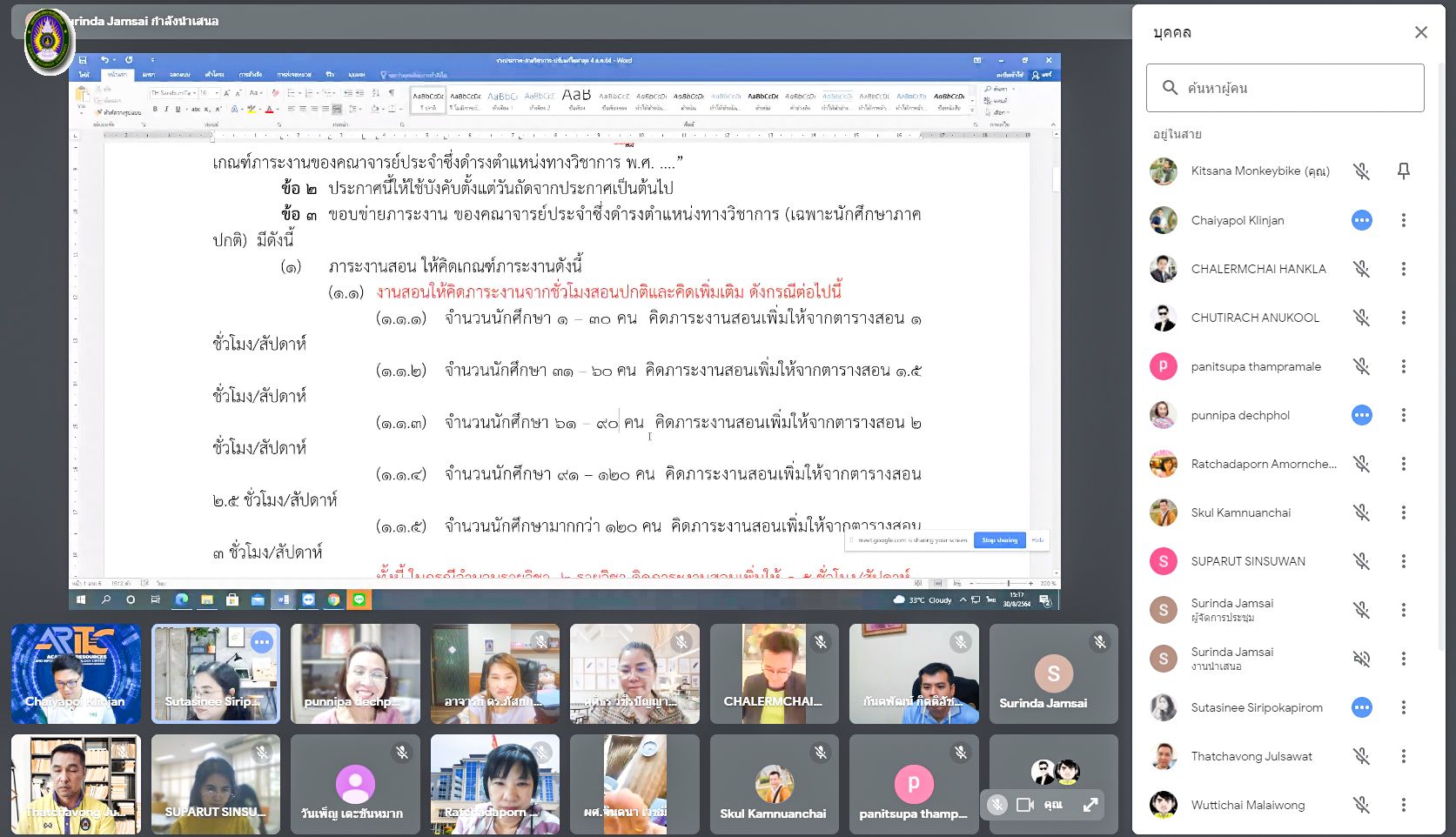
Task: Open the first (File) tab in shared Word ribbon
Action: point(84,75)
